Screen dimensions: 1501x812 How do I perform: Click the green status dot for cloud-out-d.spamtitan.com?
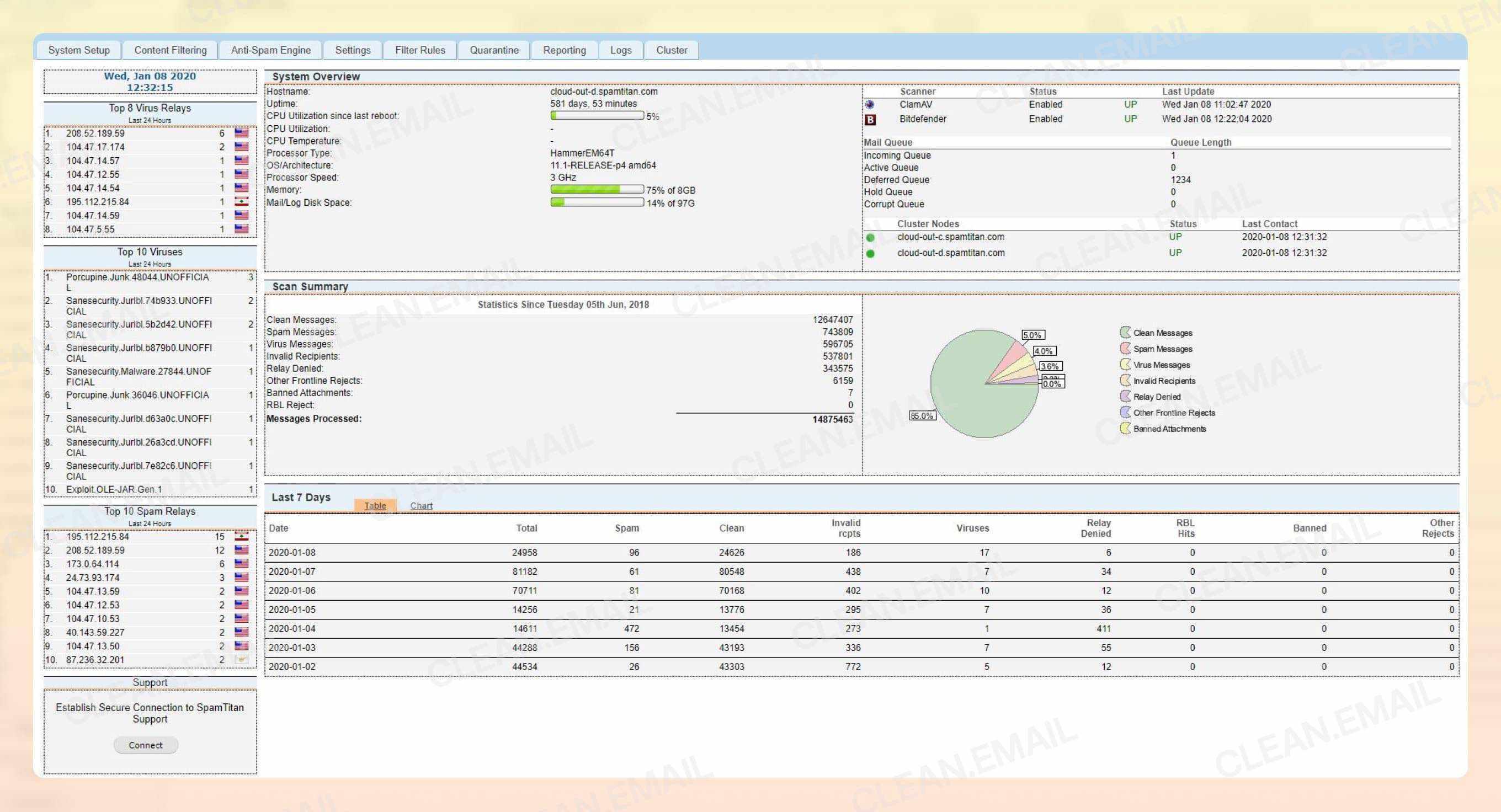pos(871,253)
